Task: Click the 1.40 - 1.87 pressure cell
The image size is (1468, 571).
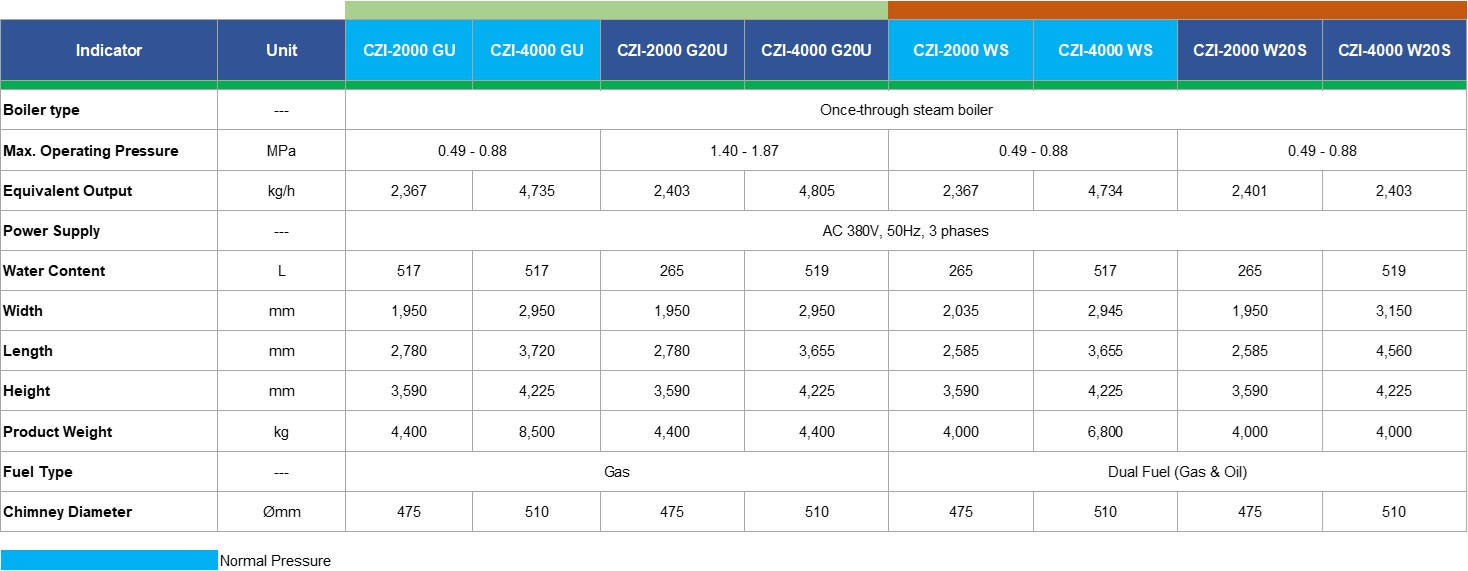Action: pyautogui.click(x=744, y=151)
